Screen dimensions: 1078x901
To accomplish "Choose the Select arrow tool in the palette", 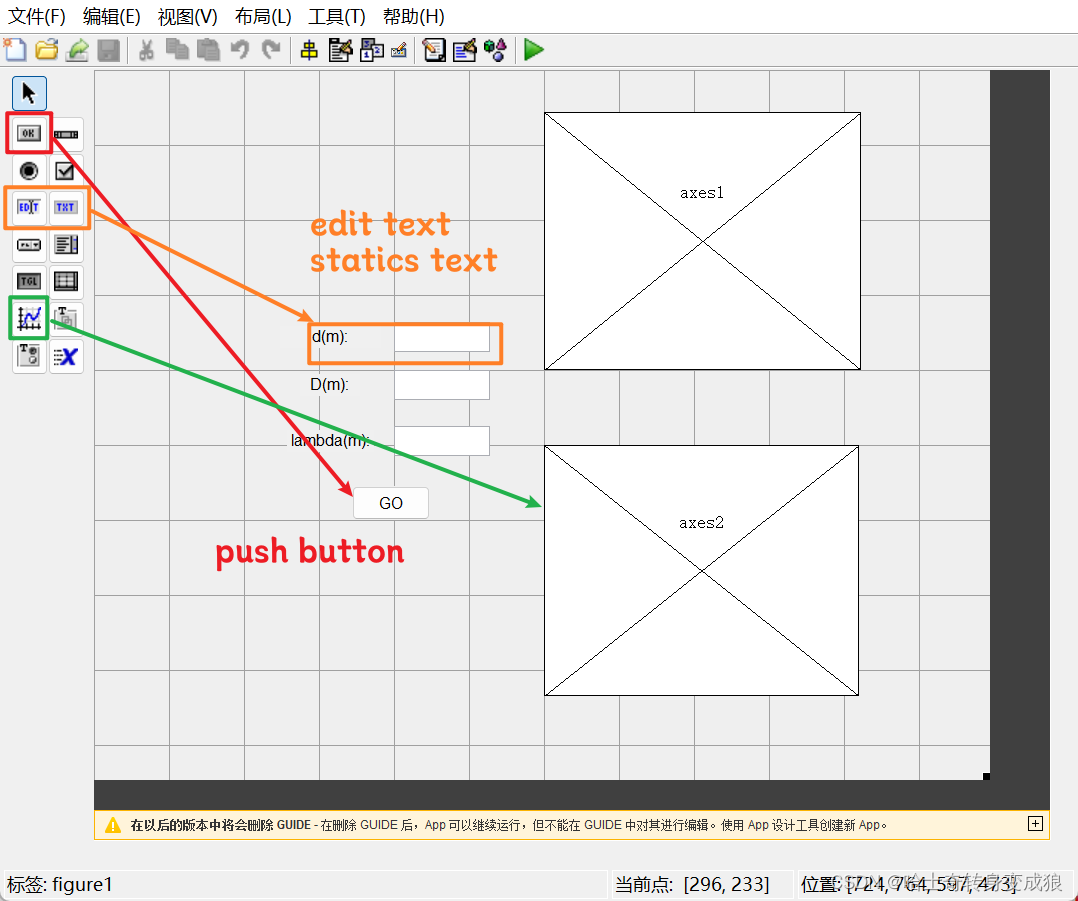I will pyautogui.click(x=29, y=93).
